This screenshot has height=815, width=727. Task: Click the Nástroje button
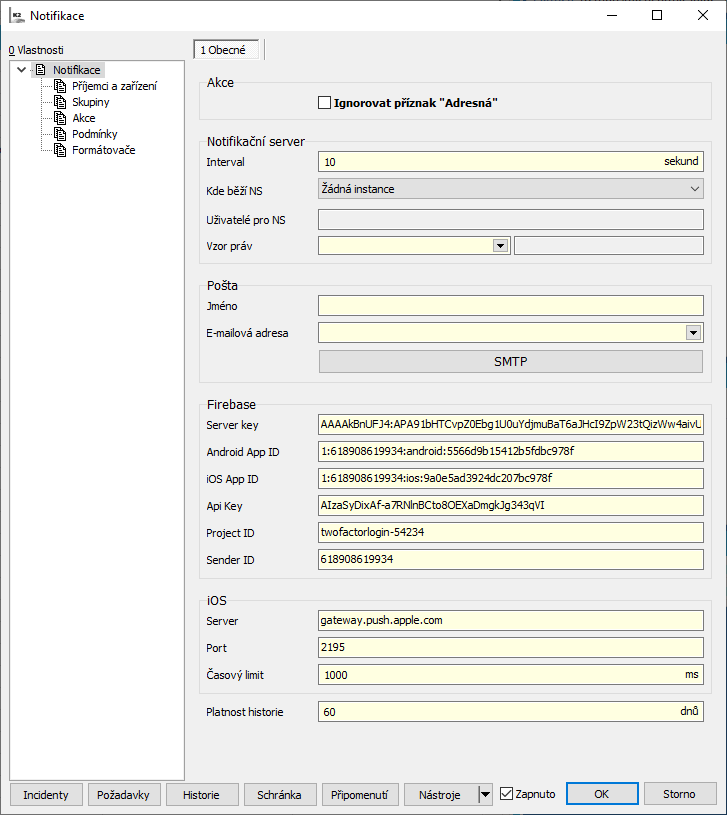pyautogui.click(x=440, y=794)
